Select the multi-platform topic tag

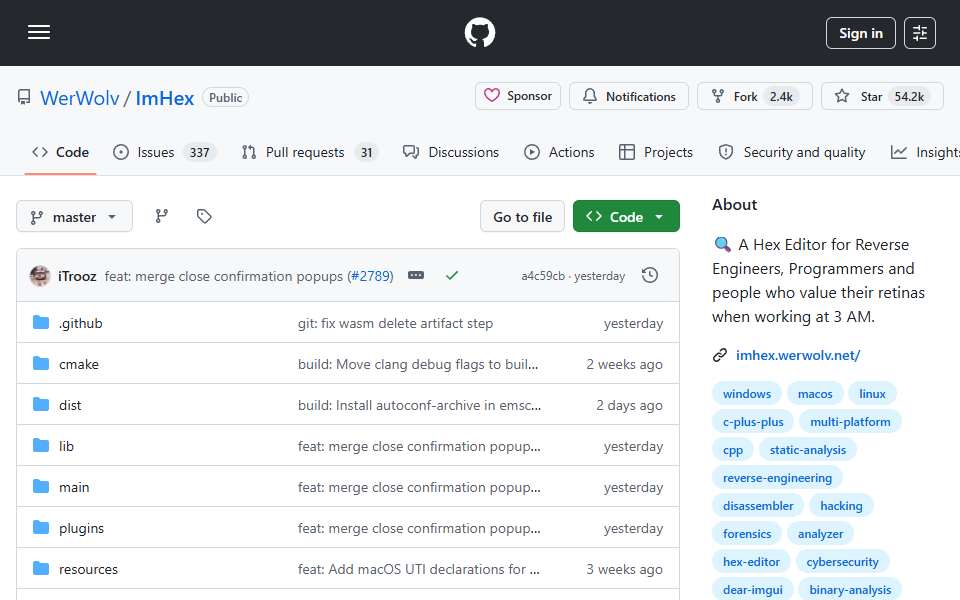(850, 422)
